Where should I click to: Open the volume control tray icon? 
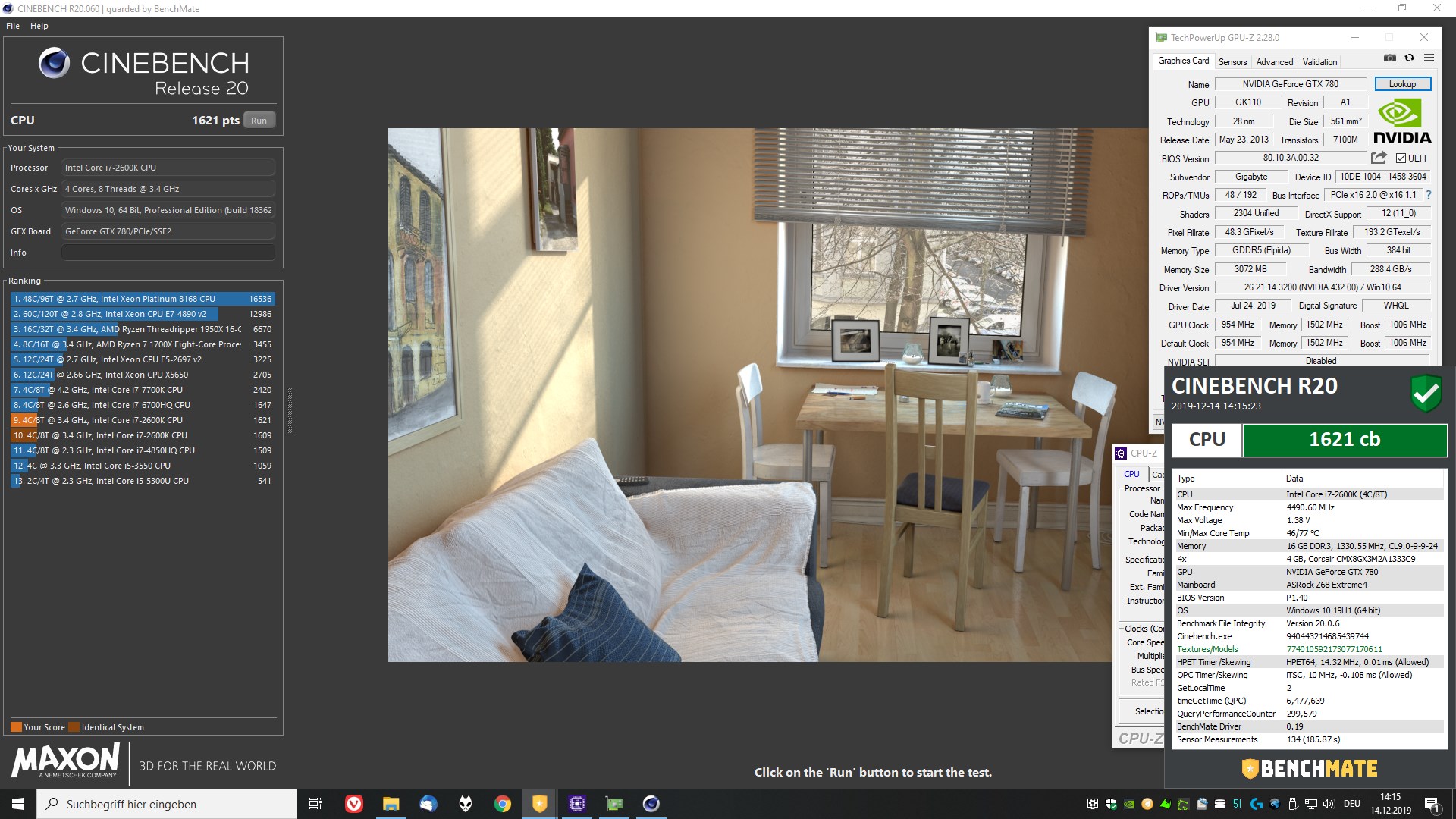point(1329,804)
